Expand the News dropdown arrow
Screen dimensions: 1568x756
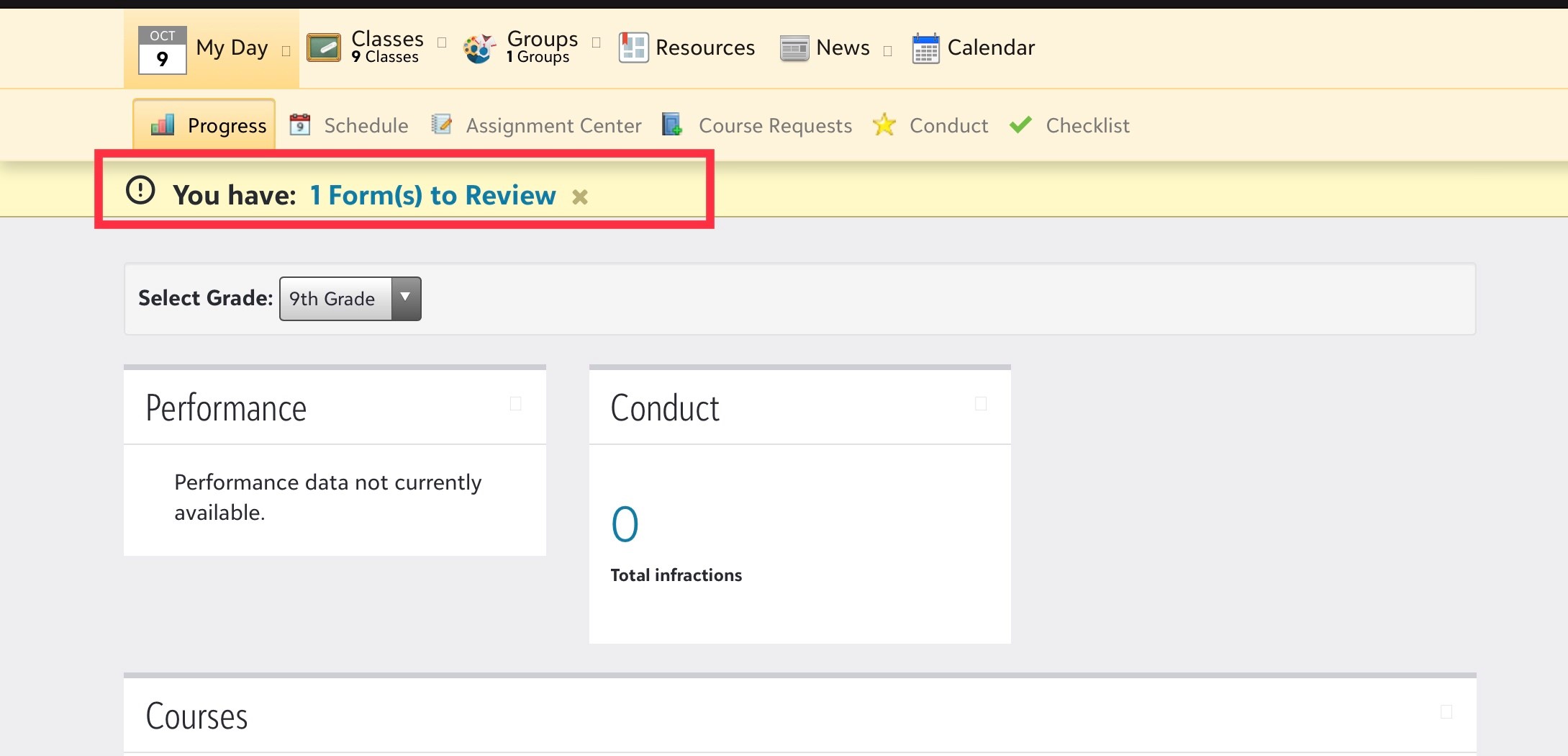point(887,51)
